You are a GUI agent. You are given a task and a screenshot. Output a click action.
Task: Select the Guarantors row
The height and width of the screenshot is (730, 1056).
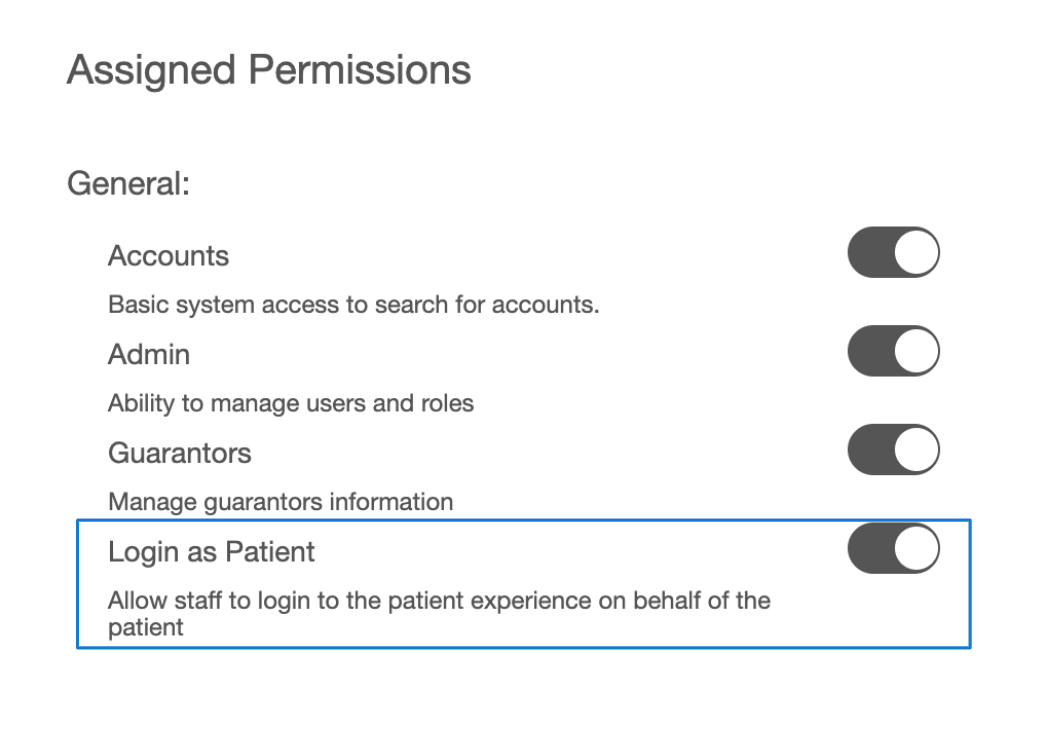point(500,452)
